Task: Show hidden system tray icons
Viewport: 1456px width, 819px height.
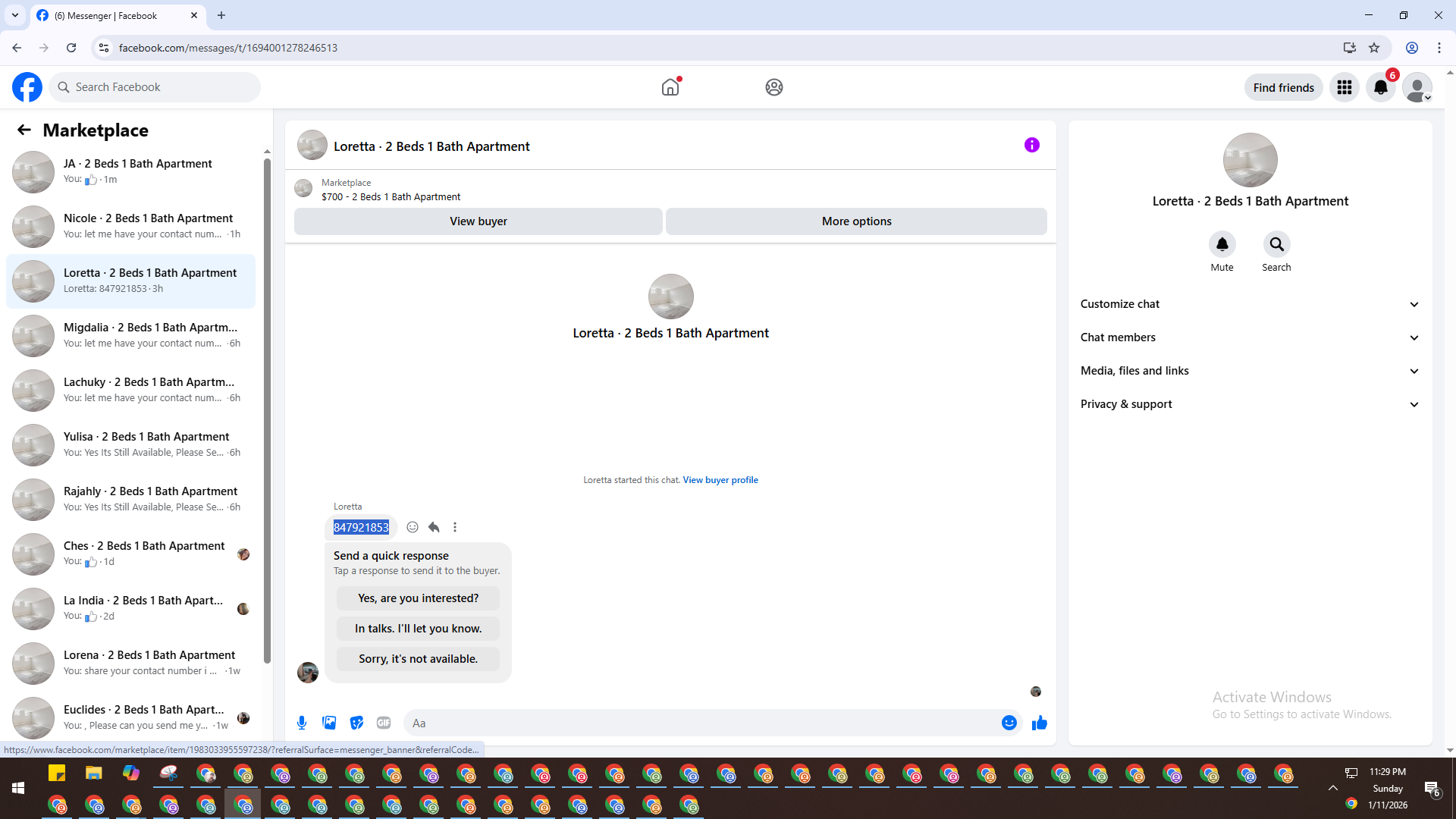Action: tap(1332, 789)
